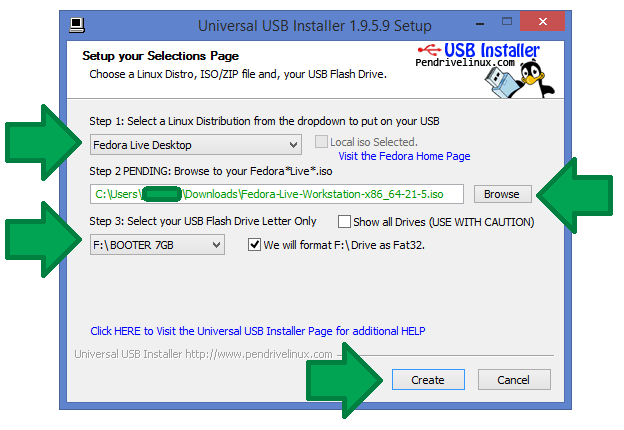Image resolution: width=624 pixels, height=430 pixels.
Task: Click the window title 'Universal USB Installer 1.9.5.9 Setup'
Action: coord(314,26)
